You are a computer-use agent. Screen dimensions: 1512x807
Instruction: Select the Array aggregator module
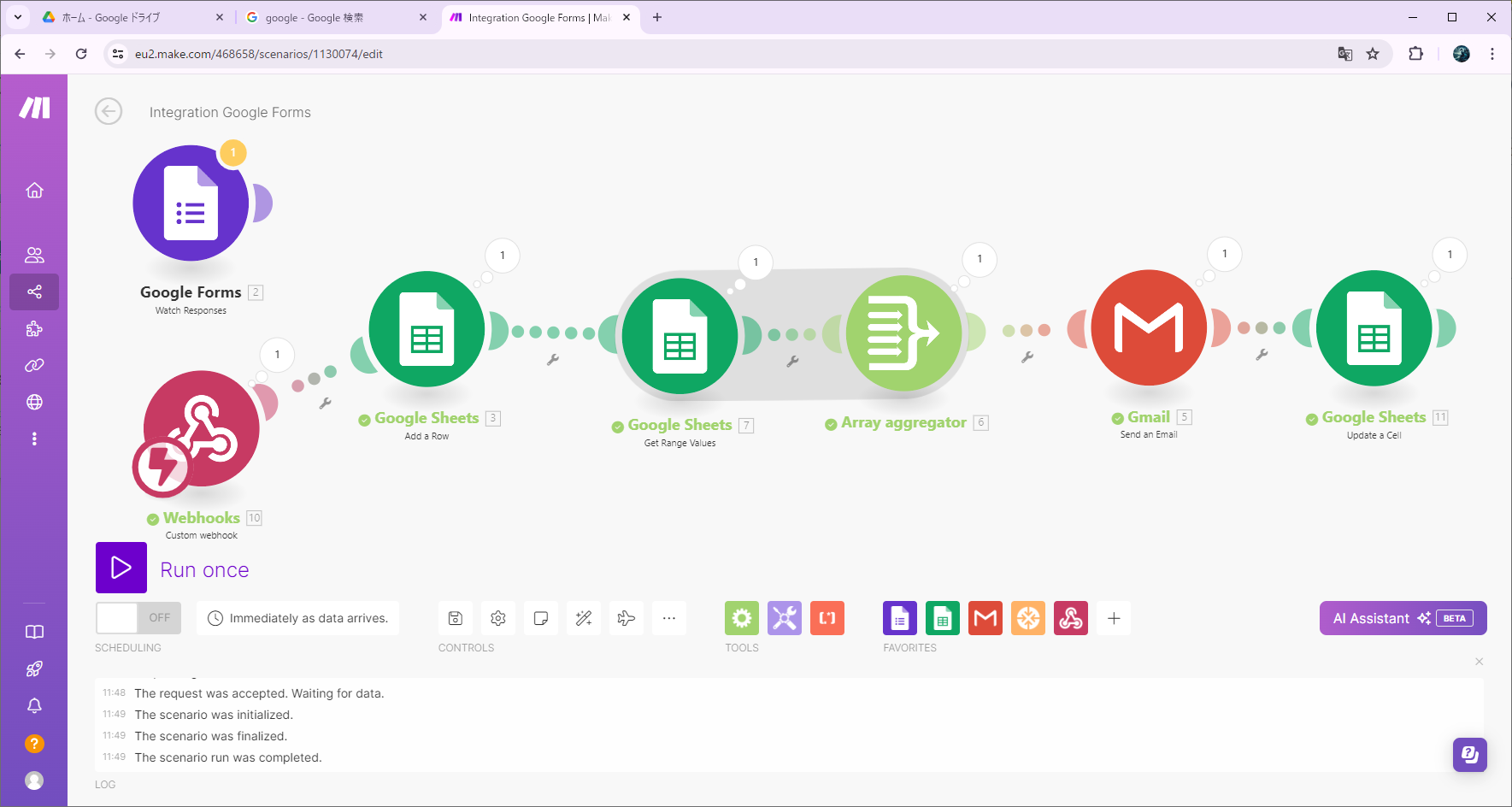click(903, 333)
